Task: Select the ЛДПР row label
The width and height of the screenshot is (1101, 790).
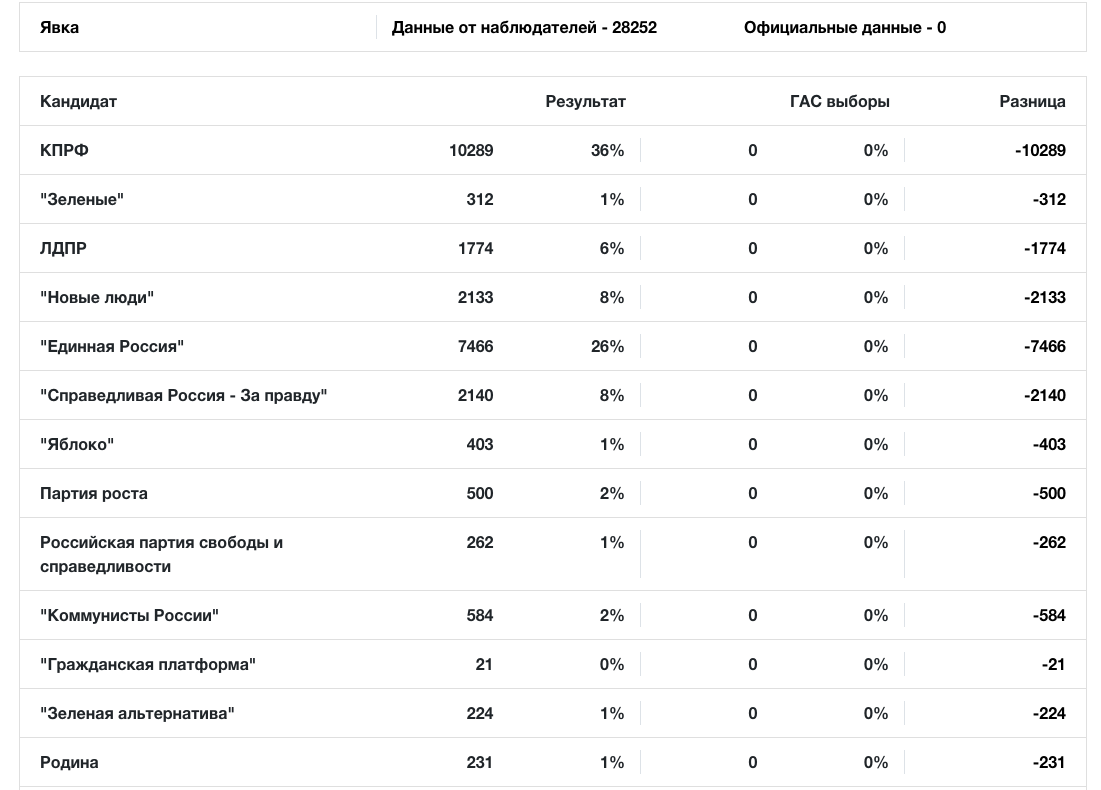Action: pos(63,248)
